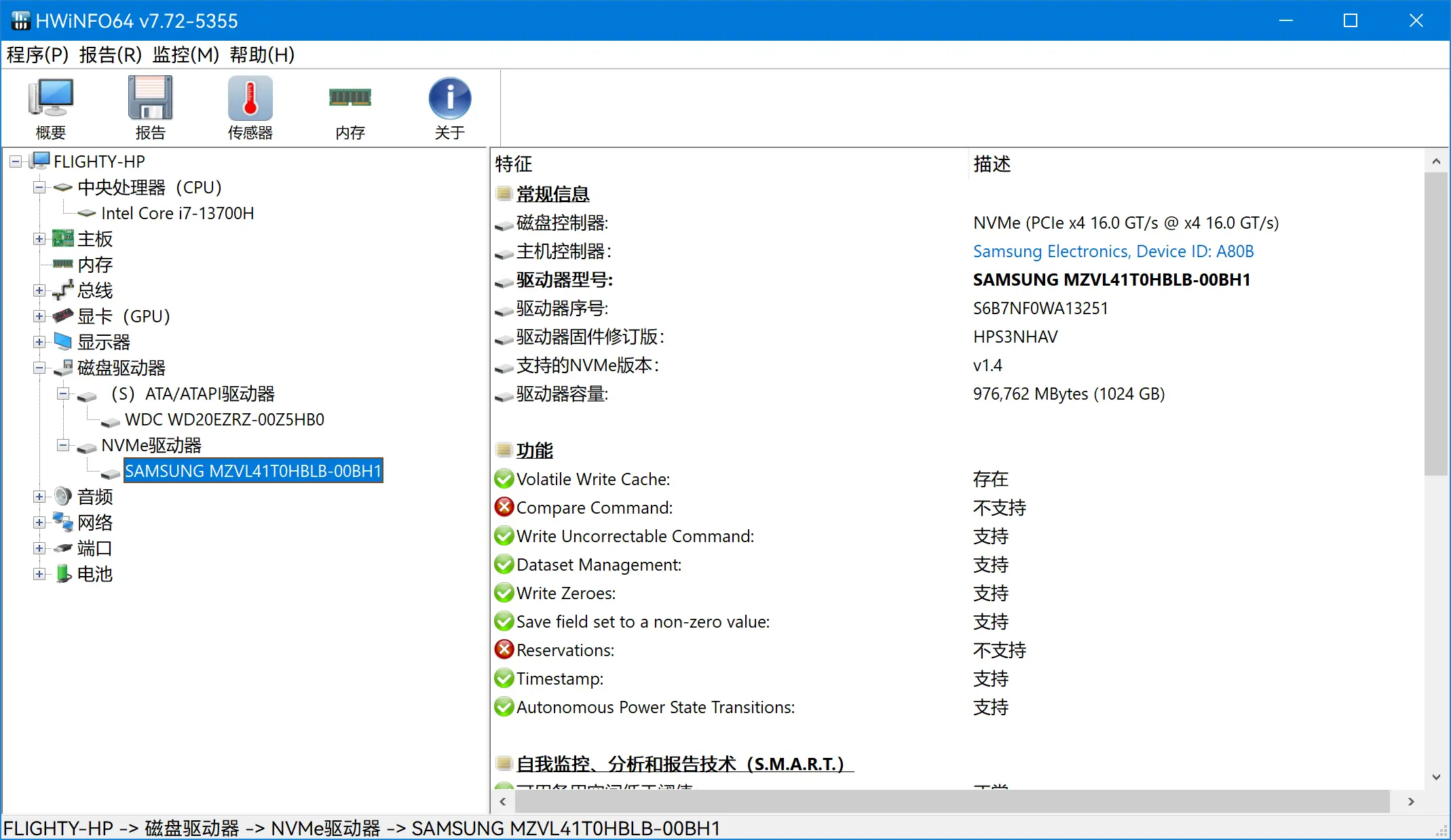Collapse the (S) ATA/ATAPI驱动器 node
The height and width of the screenshot is (840, 1451).
pyautogui.click(x=63, y=394)
